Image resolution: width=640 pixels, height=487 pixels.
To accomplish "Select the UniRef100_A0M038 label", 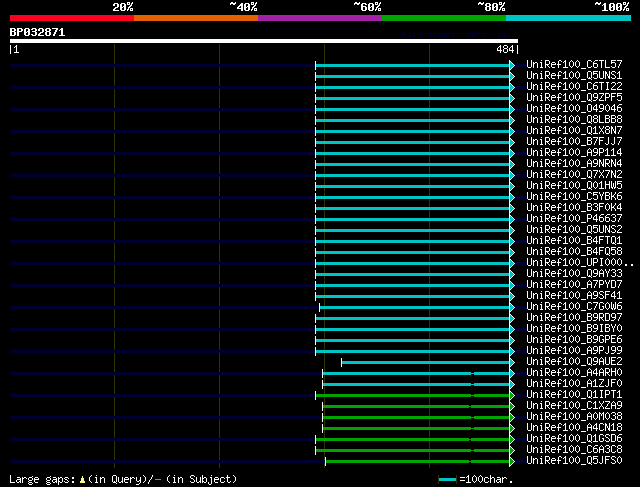I will 574,417.
